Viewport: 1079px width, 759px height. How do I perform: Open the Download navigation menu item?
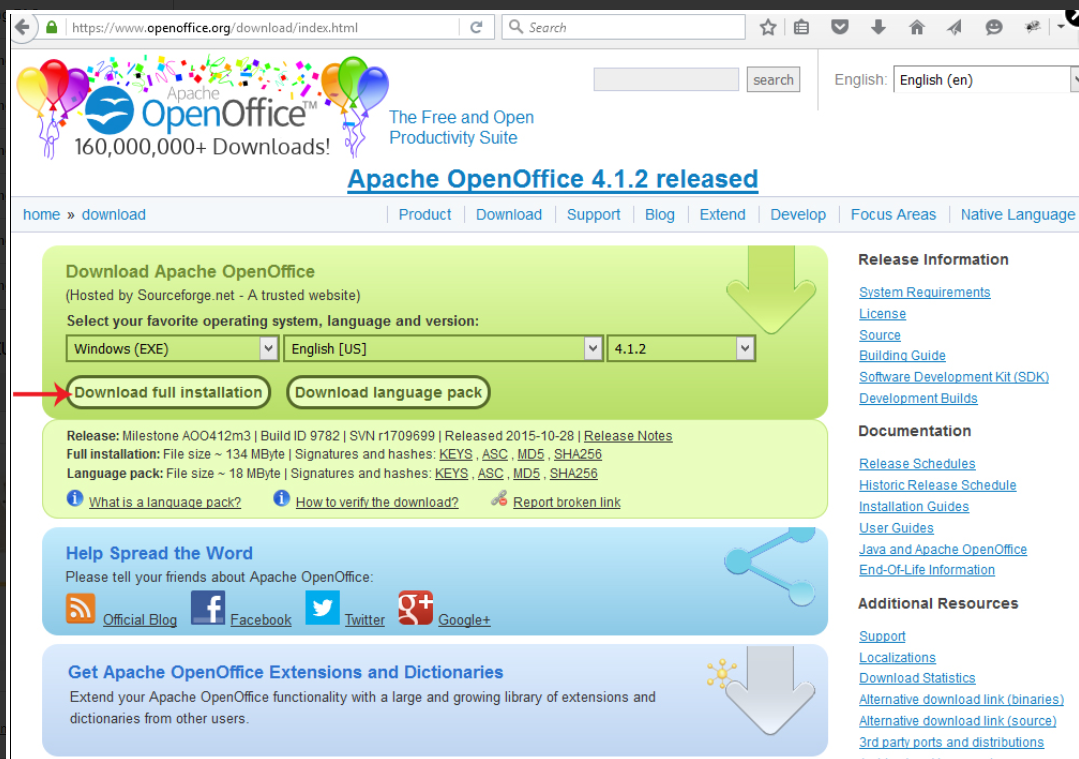(x=509, y=215)
